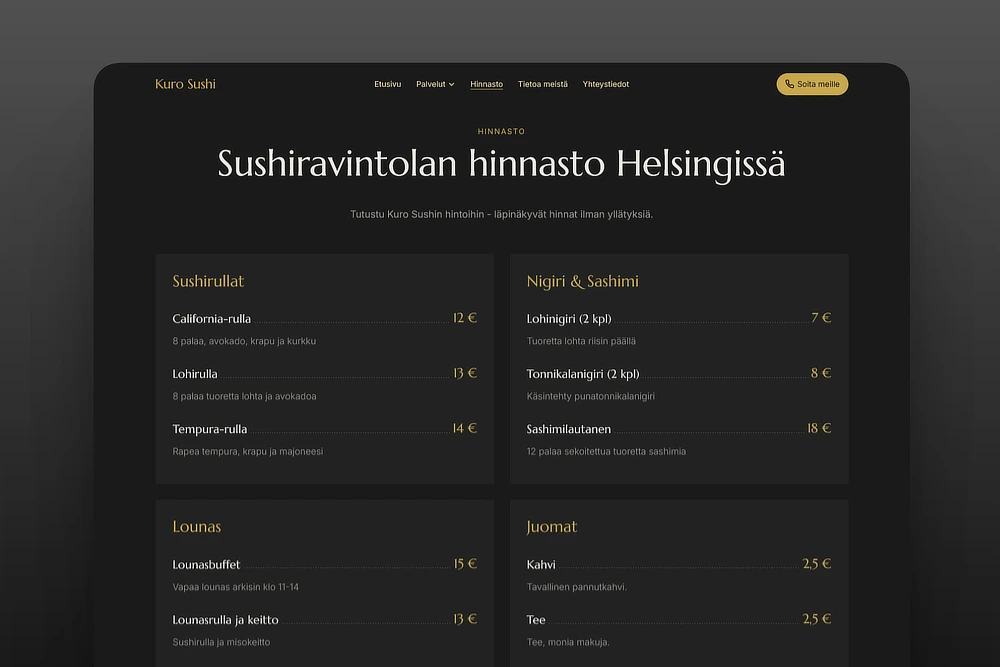Open Tietoa meistä page

point(542,84)
